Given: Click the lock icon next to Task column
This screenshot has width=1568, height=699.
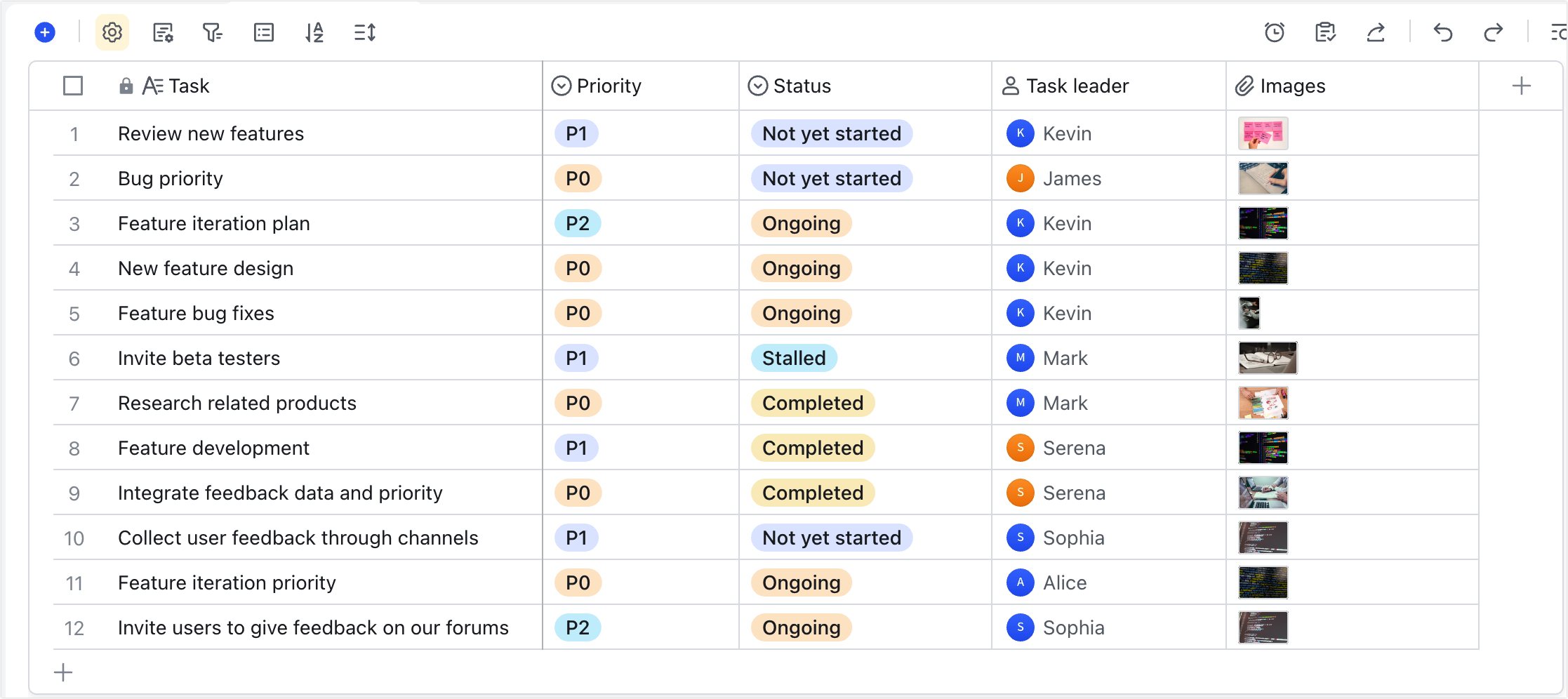Looking at the screenshot, I should (x=126, y=85).
